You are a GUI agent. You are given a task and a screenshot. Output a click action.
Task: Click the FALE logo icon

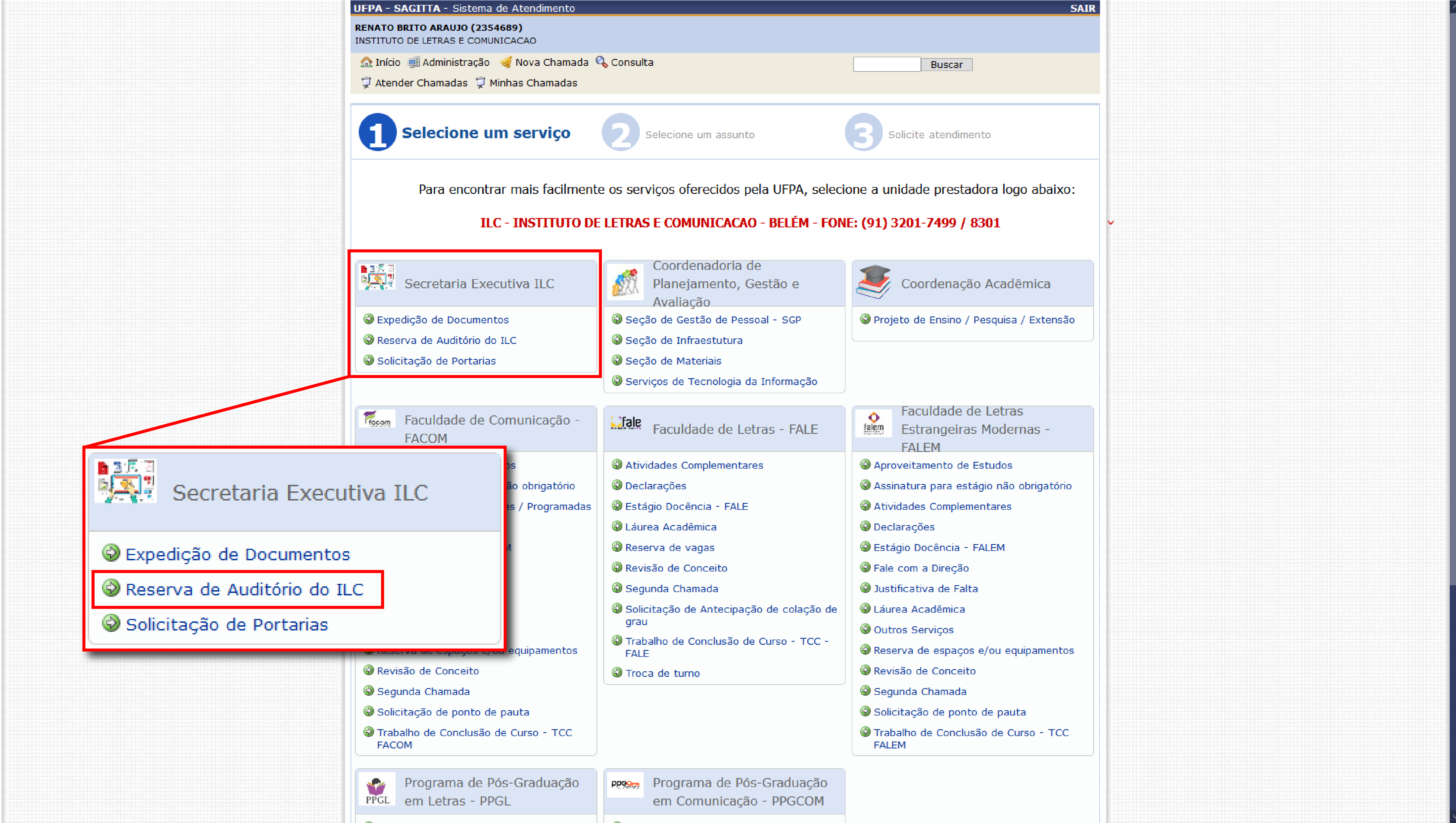(626, 423)
